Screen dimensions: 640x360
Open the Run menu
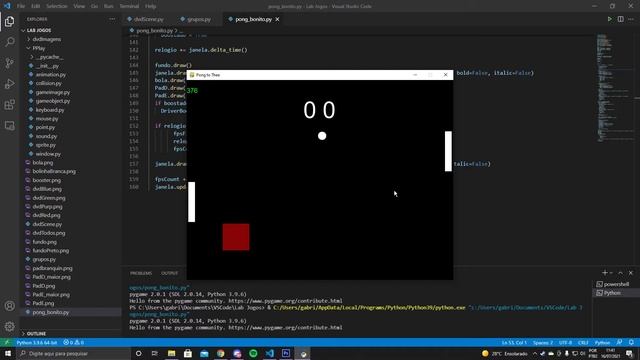109,6
